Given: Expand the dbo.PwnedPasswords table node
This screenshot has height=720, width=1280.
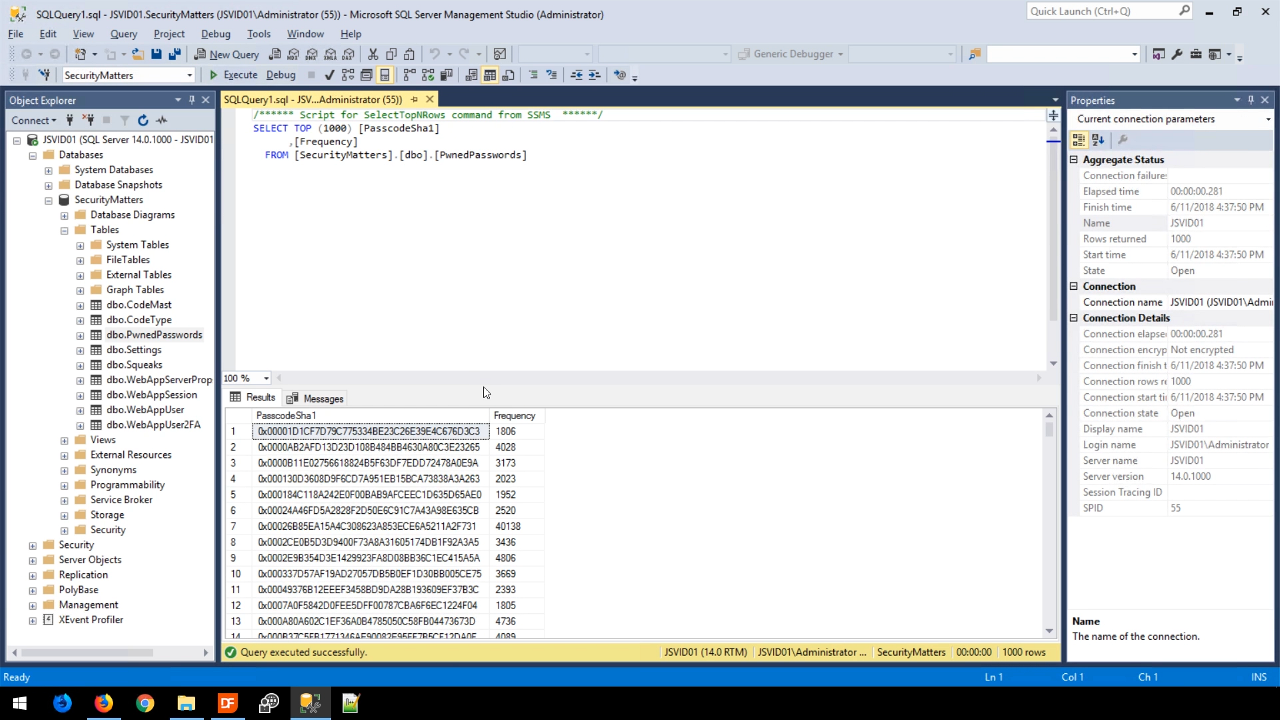Looking at the screenshot, I should (x=80, y=335).
